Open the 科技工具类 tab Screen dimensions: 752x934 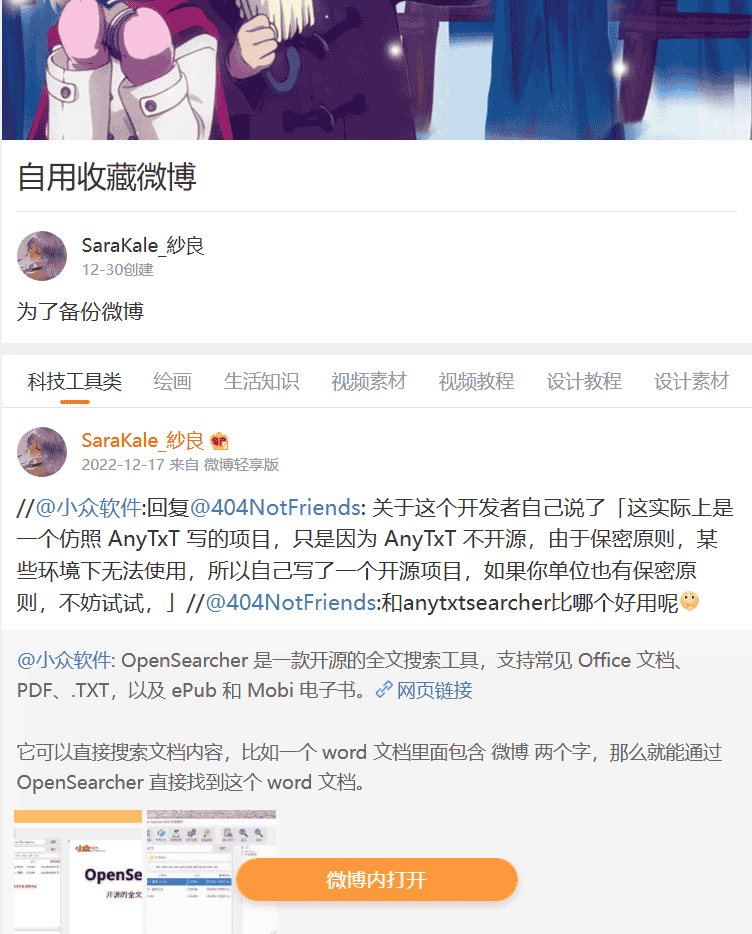pyautogui.click(x=74, y=382)
